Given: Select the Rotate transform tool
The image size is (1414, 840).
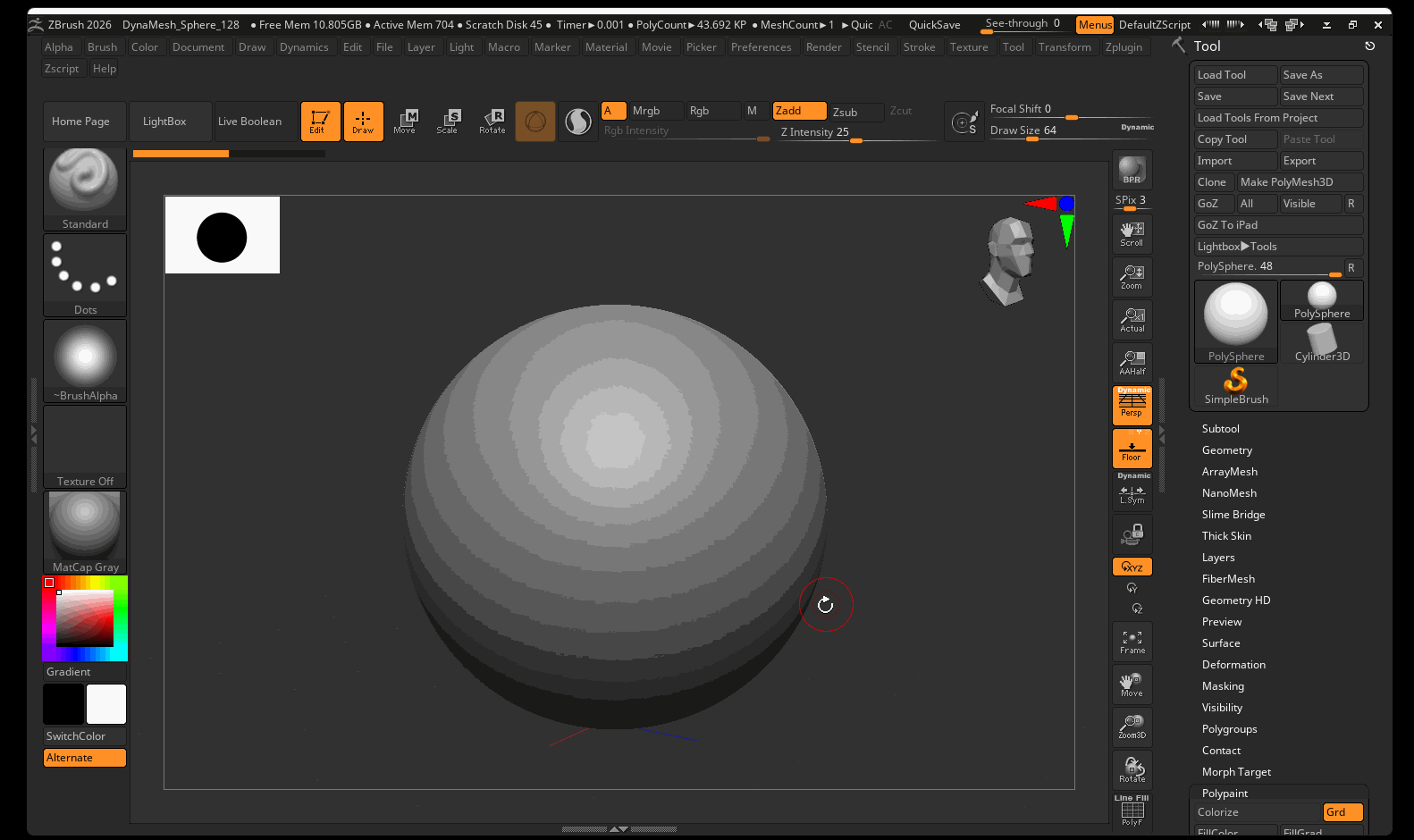Looking at the screenshot, I should tap(492, 121).
